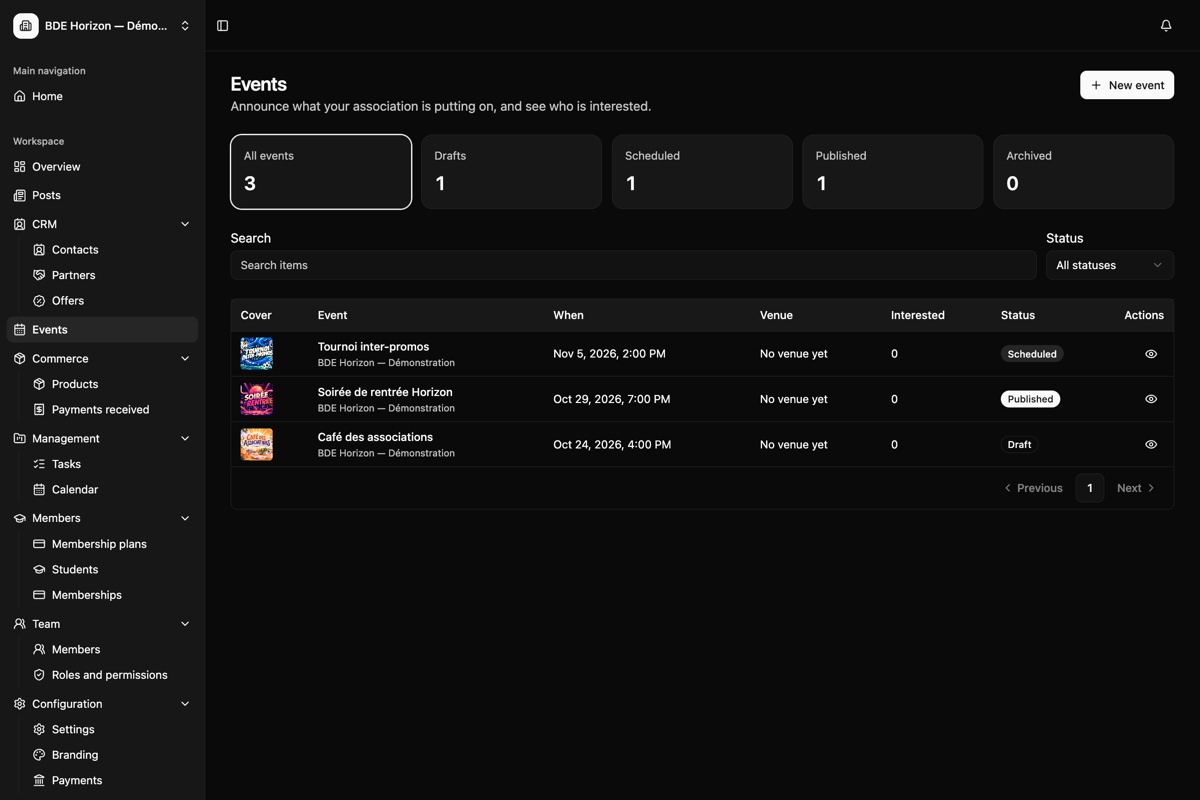This screenshot has height=800, width=1200.
Task: Select the Archived filter card
Action: click(1083, 172)
